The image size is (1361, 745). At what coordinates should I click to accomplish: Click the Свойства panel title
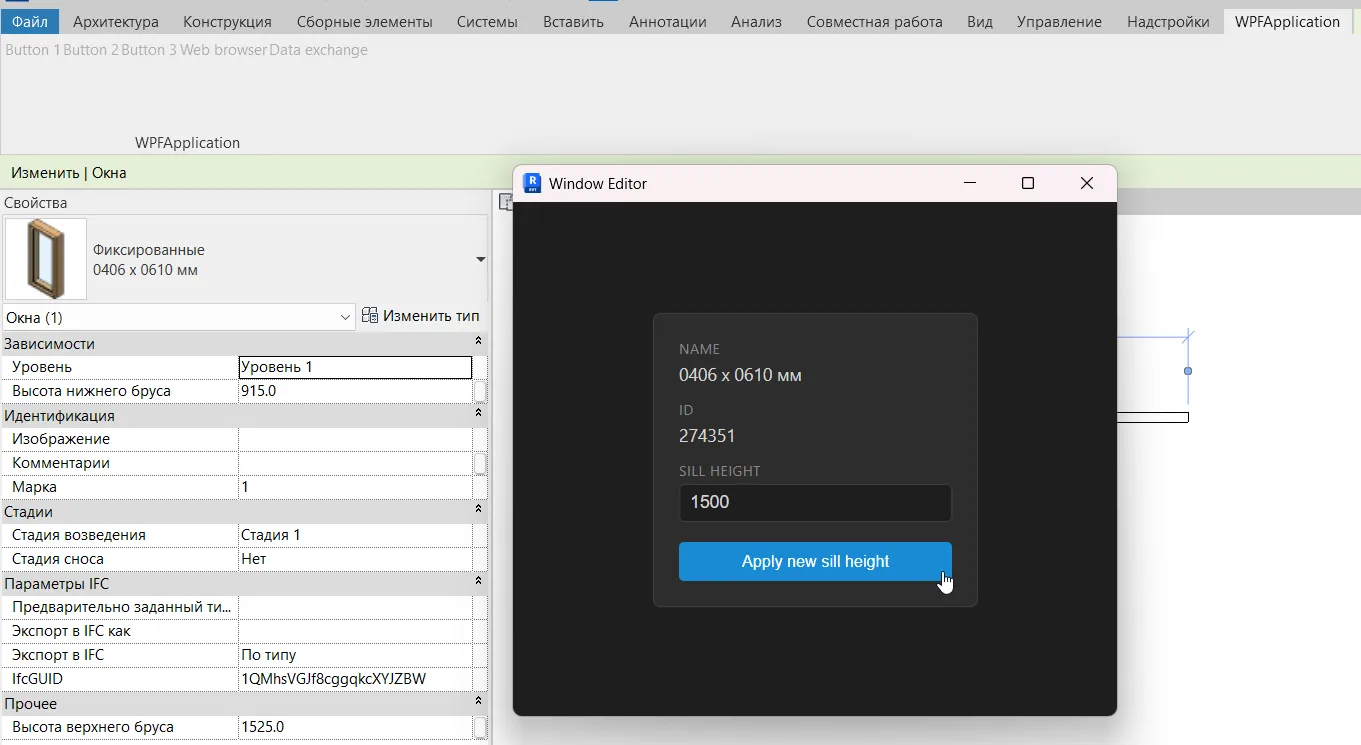pos(36,203)
